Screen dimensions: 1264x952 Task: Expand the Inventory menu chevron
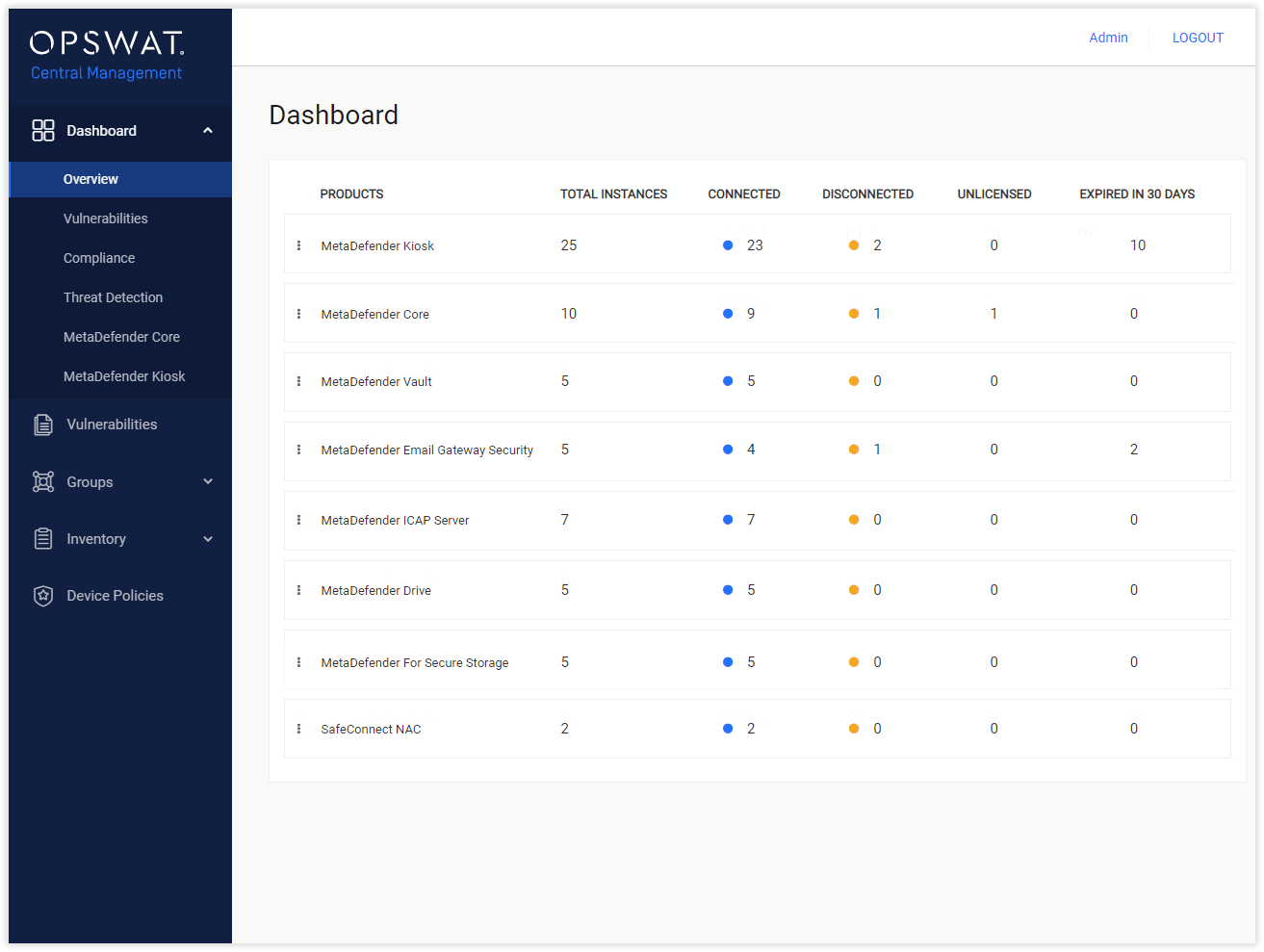pos(208,539)
